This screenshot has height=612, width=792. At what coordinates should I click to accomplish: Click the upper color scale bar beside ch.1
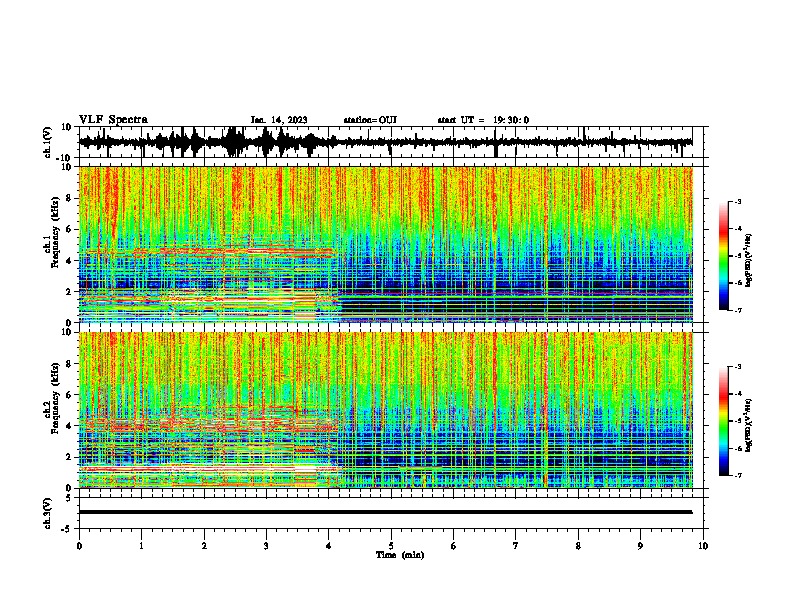tap(724, 256)
